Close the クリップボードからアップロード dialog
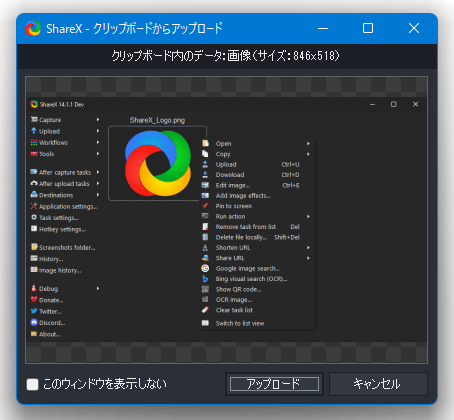 tap(414, 28)
